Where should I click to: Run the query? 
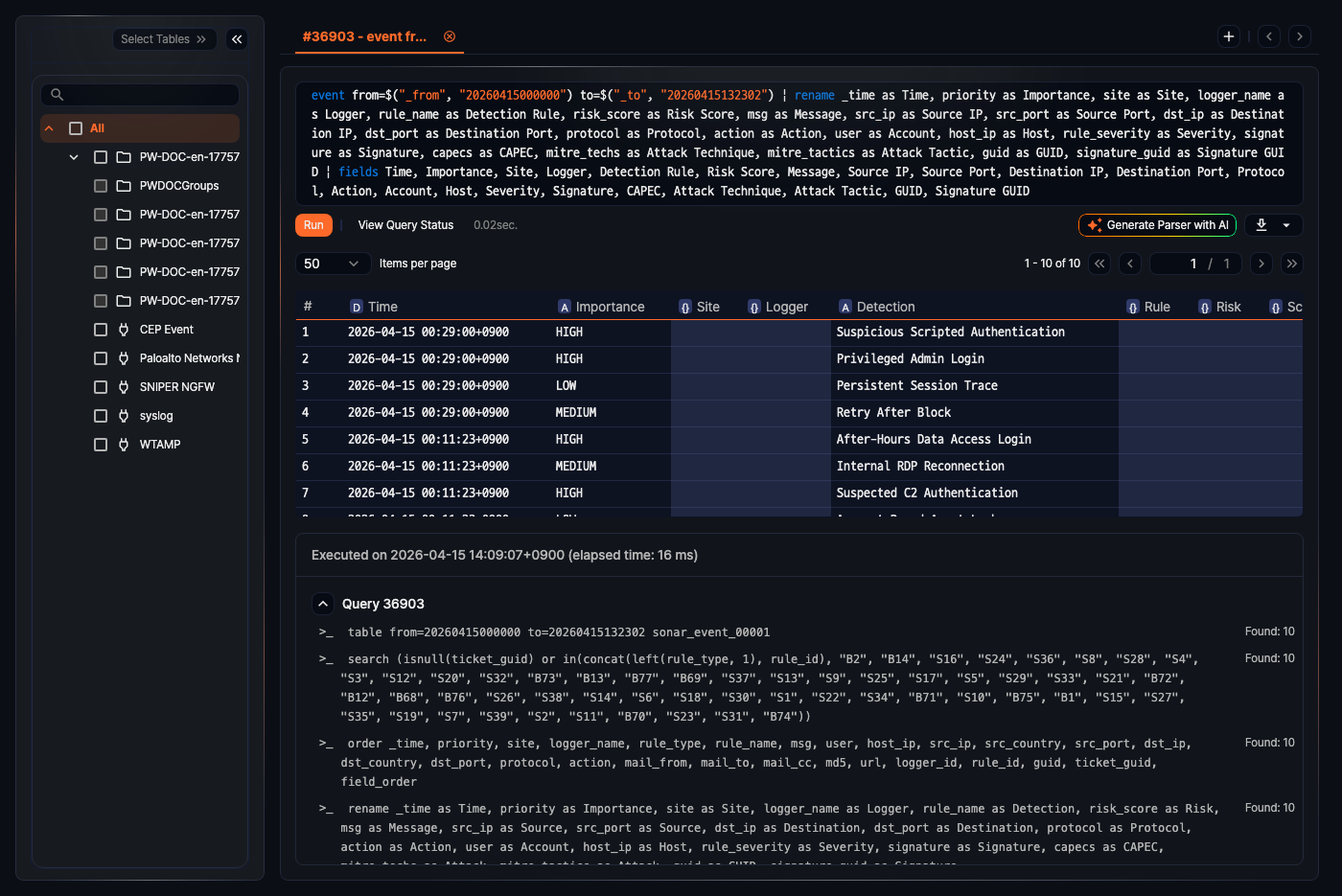[313, 225]
